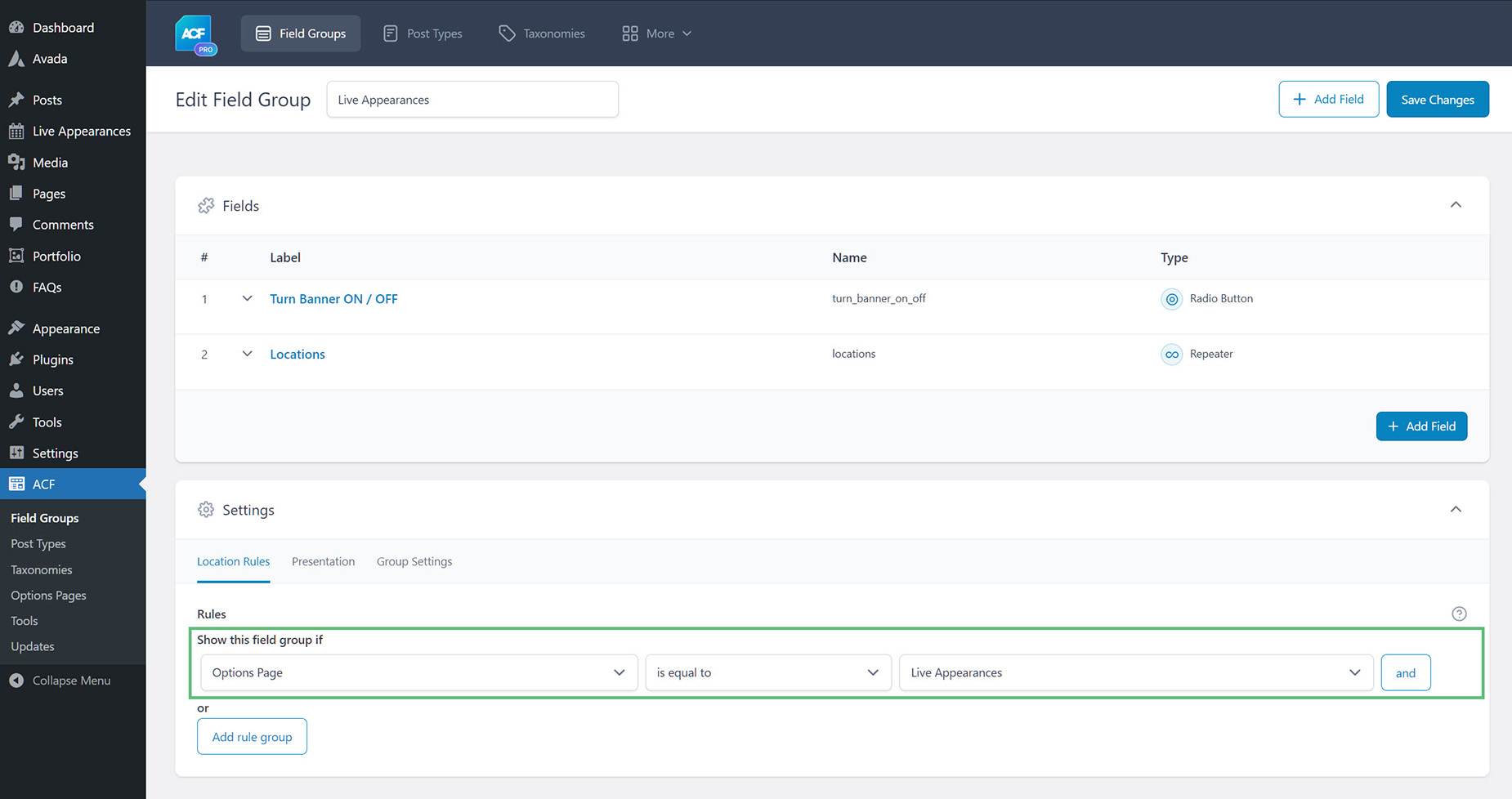The height and width of the screenshot is (799, 1512).
Task: Click the Plugins icon in sidebar
Action: tap(17, 359)
